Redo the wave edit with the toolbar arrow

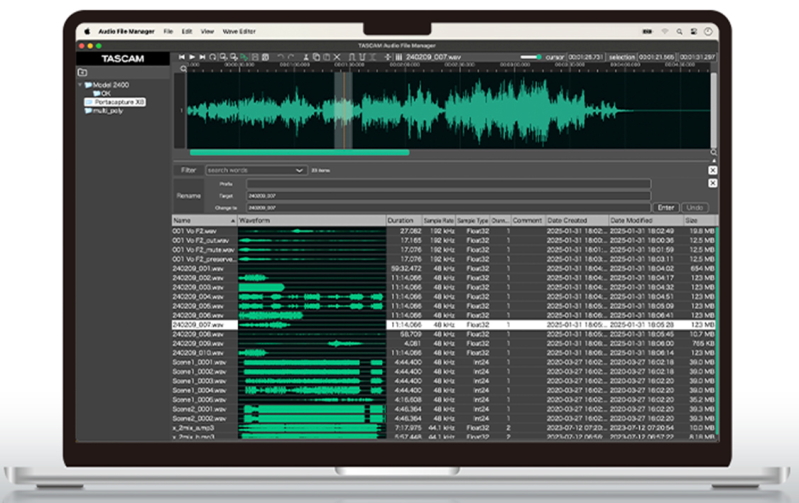click(x=291, y=57)
